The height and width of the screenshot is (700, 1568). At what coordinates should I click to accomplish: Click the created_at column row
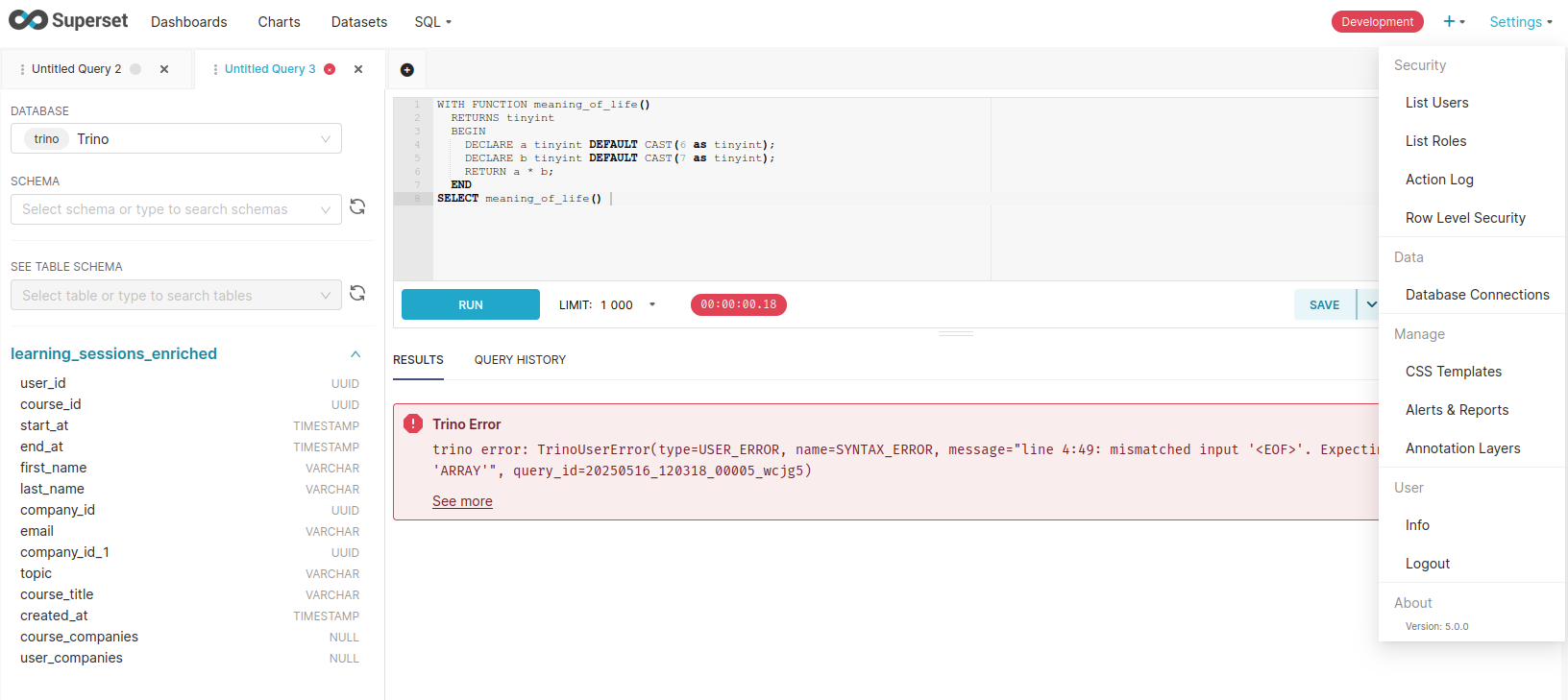189,616
